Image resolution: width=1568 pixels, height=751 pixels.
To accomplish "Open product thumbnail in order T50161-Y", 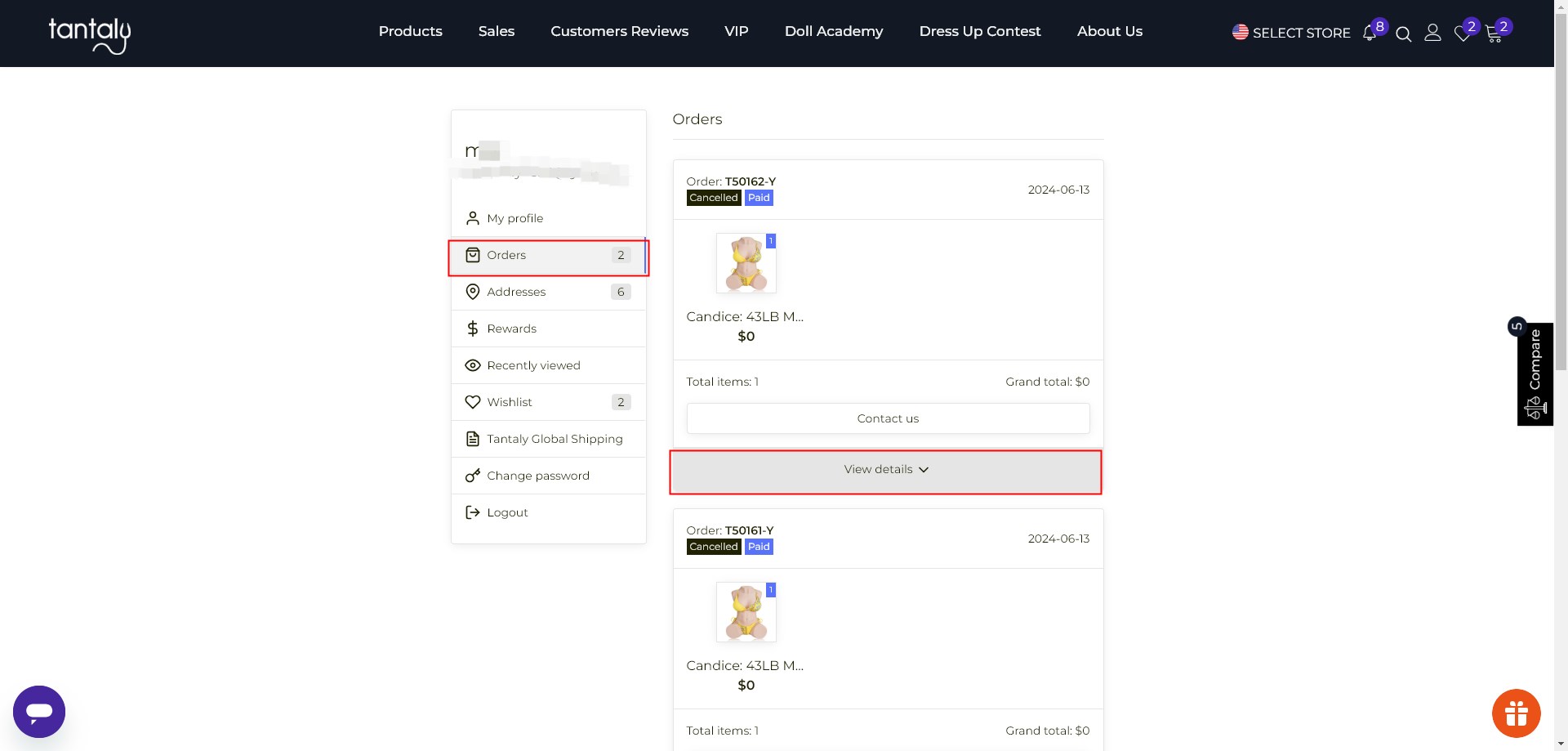I will pos(746,612).
